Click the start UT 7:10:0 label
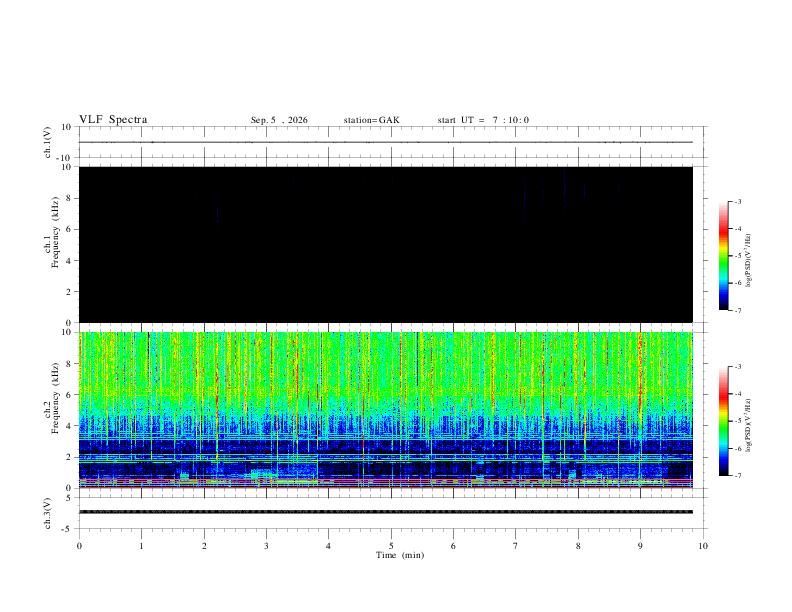This screenshot has width=792, height=612. click(x=483, y=120)
